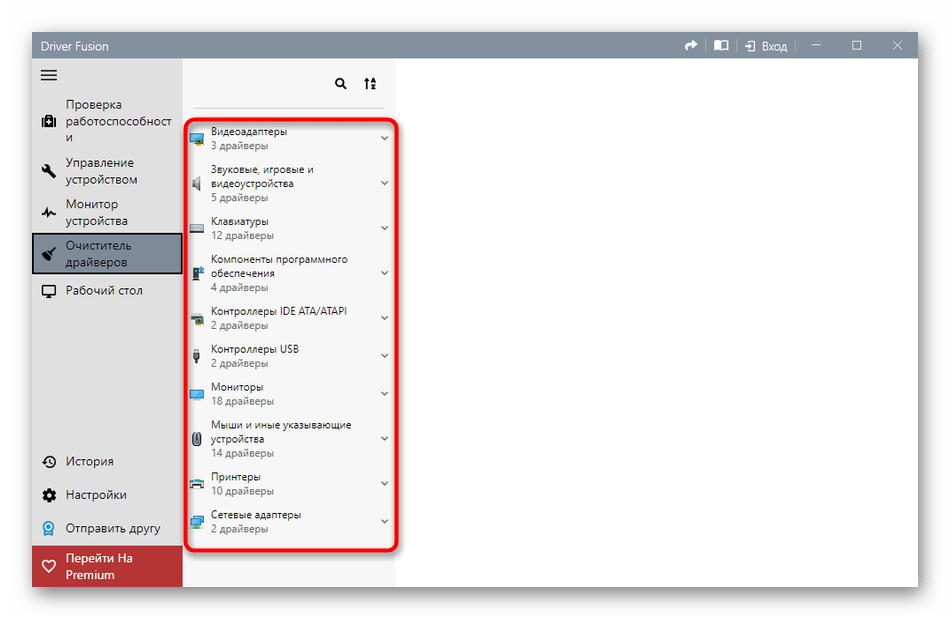Click the keyboard icon for Клавиатуры
Image resolution: width=950 pixels, height=619 pixels.
coord(197,228)
